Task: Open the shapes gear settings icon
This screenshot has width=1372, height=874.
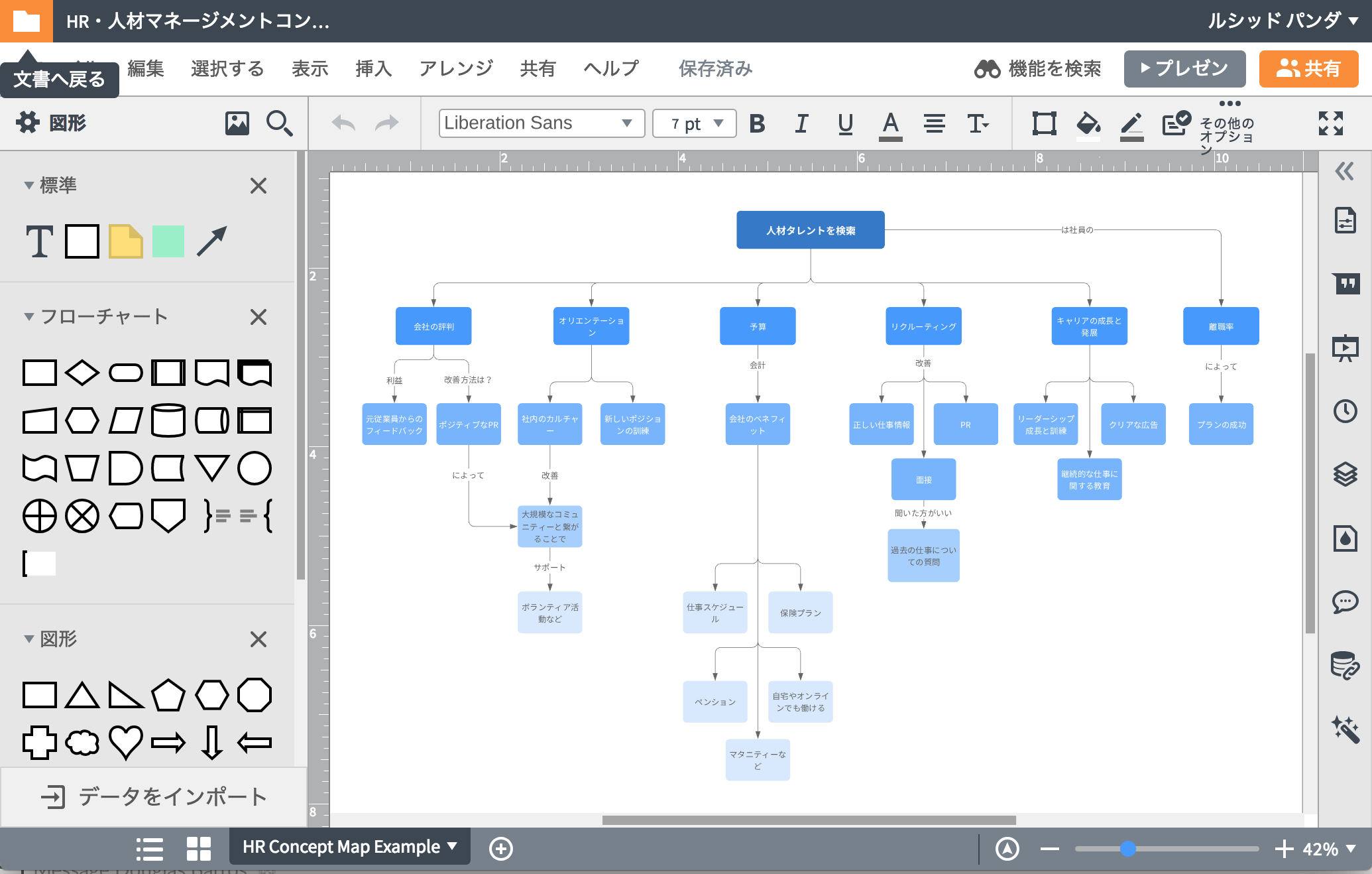Action: coord(27,123)
